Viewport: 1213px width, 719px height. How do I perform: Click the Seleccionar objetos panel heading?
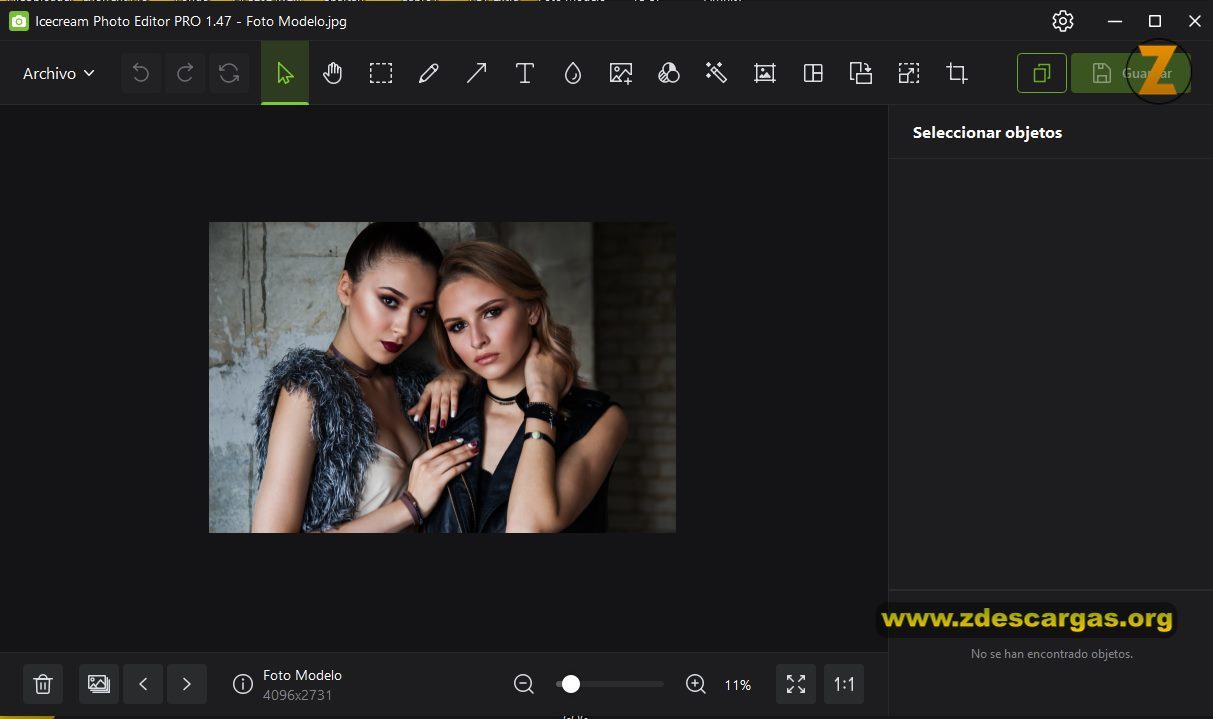pyautogui.click(x=987, y=132)
